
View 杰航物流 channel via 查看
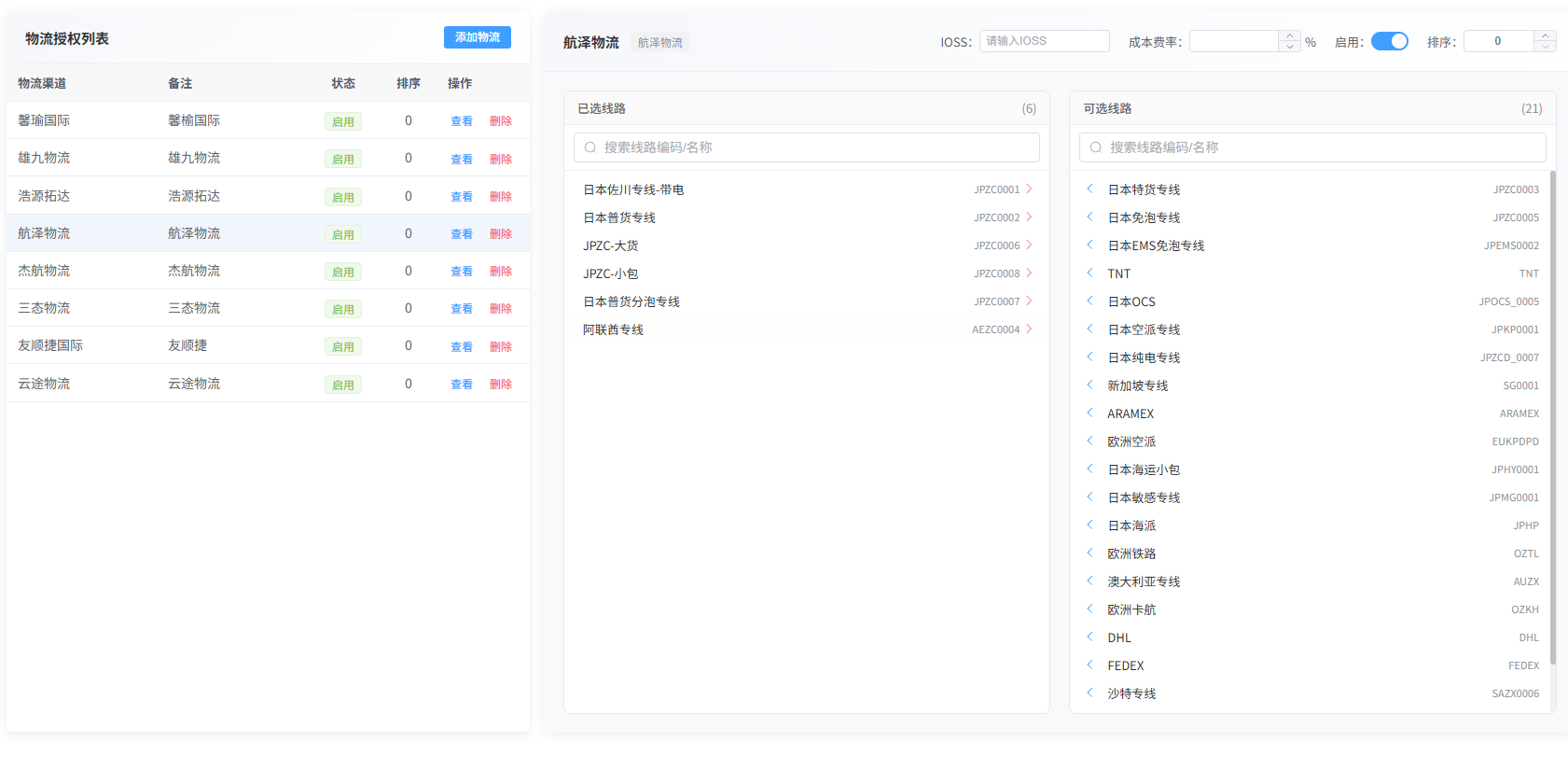[x=462, y=271]
